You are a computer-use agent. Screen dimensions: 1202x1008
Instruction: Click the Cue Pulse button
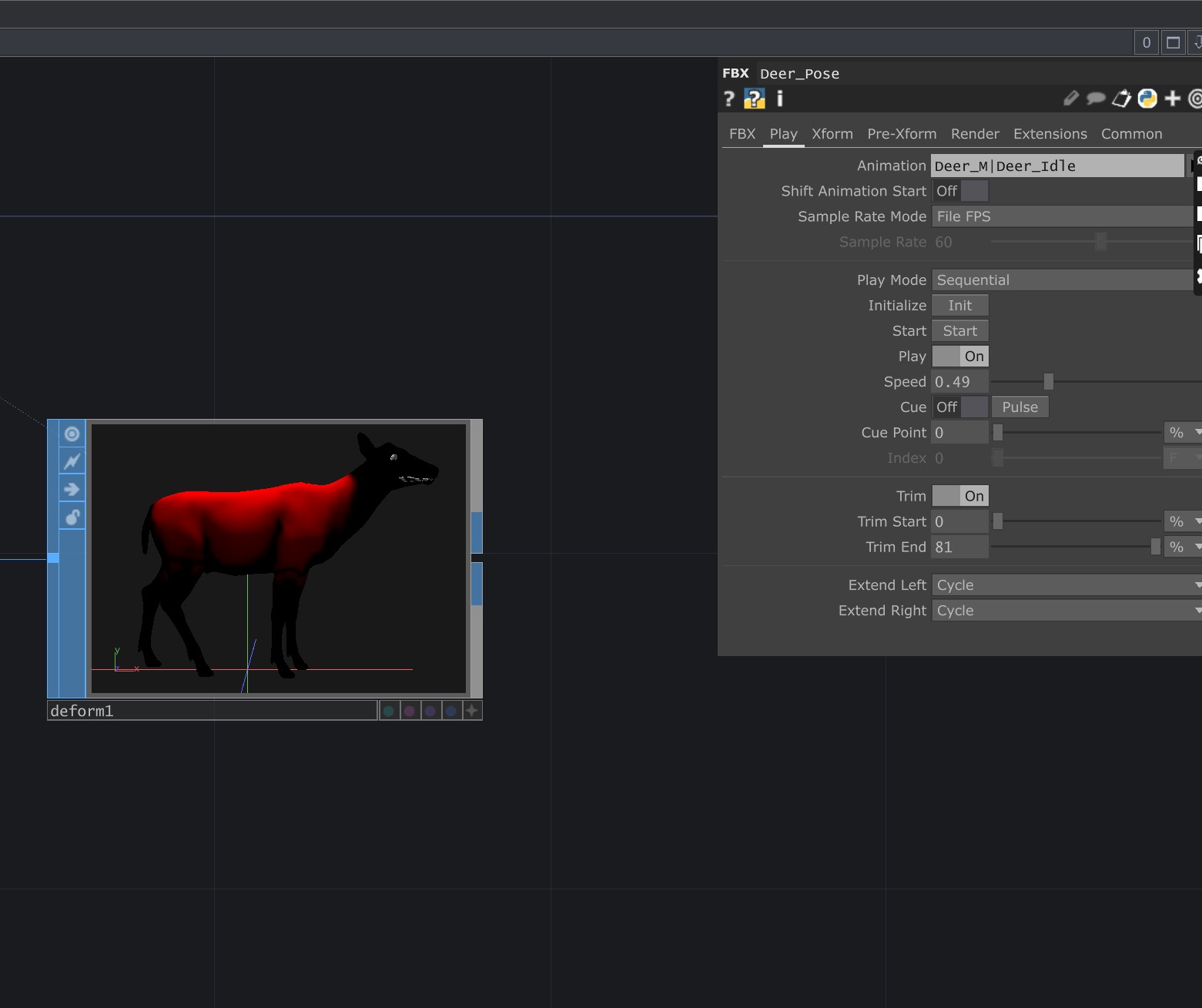[1020, 407]
